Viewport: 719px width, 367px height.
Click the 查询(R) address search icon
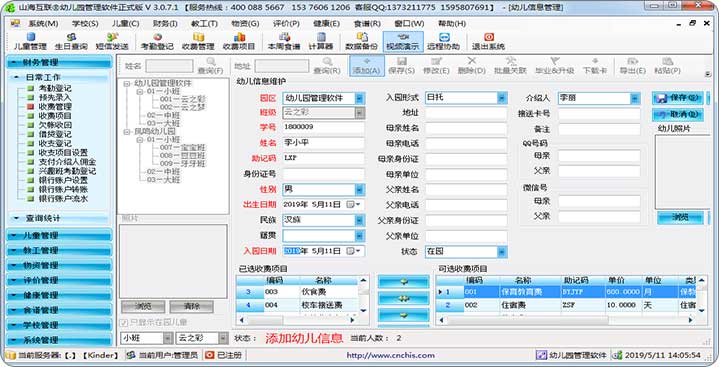[327, 66]
